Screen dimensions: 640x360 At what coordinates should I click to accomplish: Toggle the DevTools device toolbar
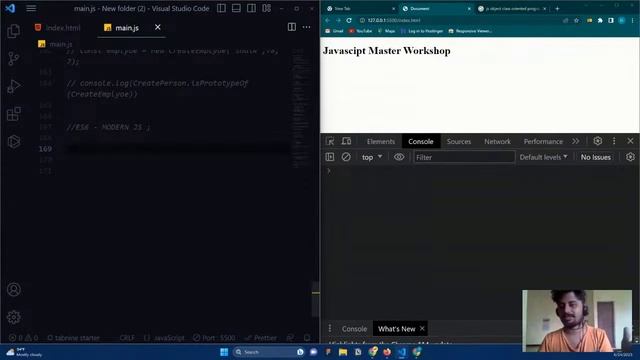point(346,141)
